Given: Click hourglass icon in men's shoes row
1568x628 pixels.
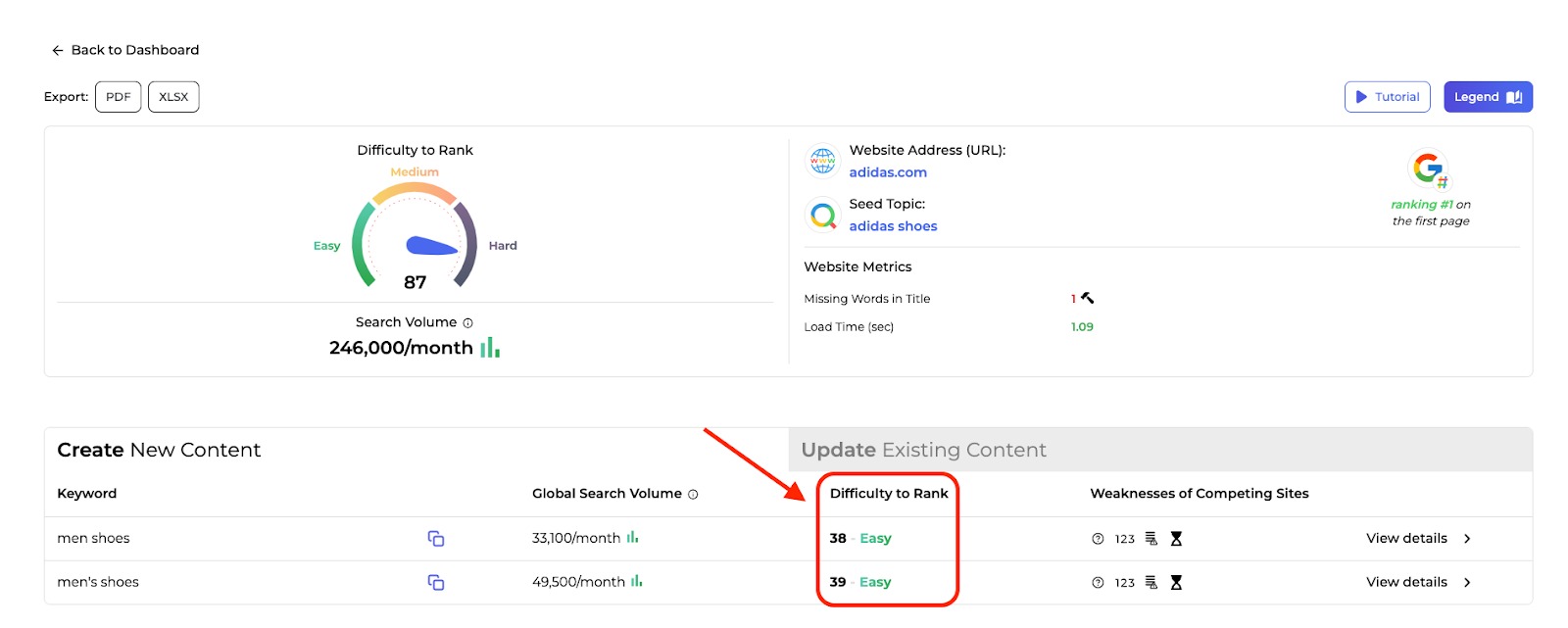Looking at the screenshot, I should point(1176,583).
